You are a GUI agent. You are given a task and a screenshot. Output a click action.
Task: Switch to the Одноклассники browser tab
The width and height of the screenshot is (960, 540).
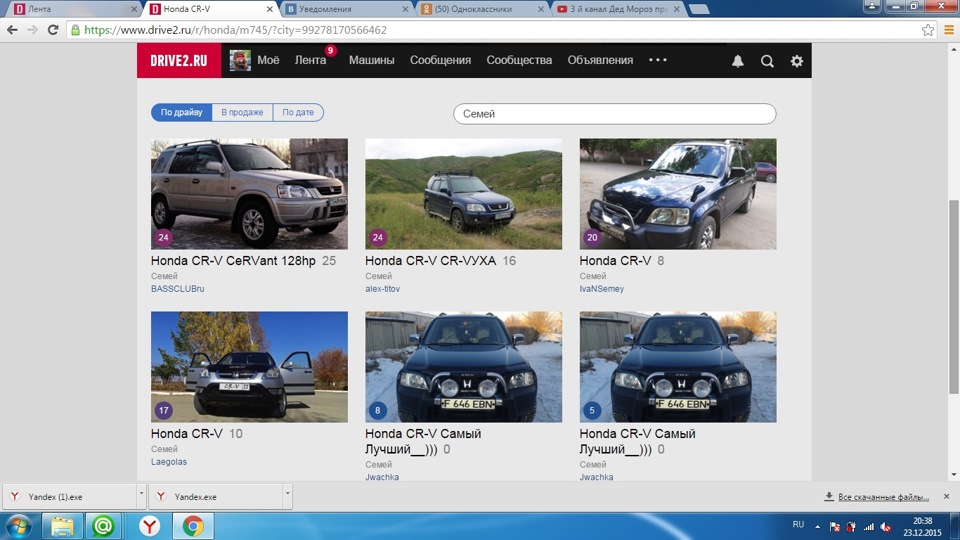tap(482, 9)
